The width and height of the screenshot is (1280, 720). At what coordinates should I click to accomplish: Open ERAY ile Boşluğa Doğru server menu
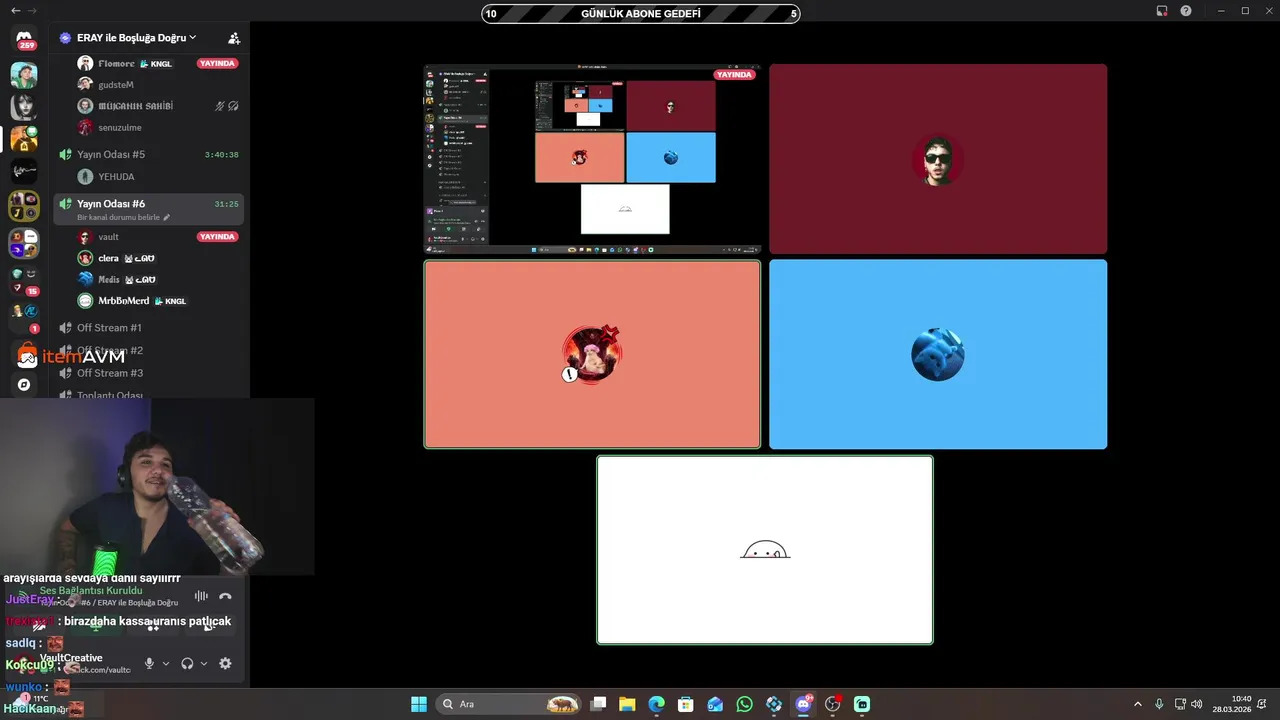(x=136, y=38)
